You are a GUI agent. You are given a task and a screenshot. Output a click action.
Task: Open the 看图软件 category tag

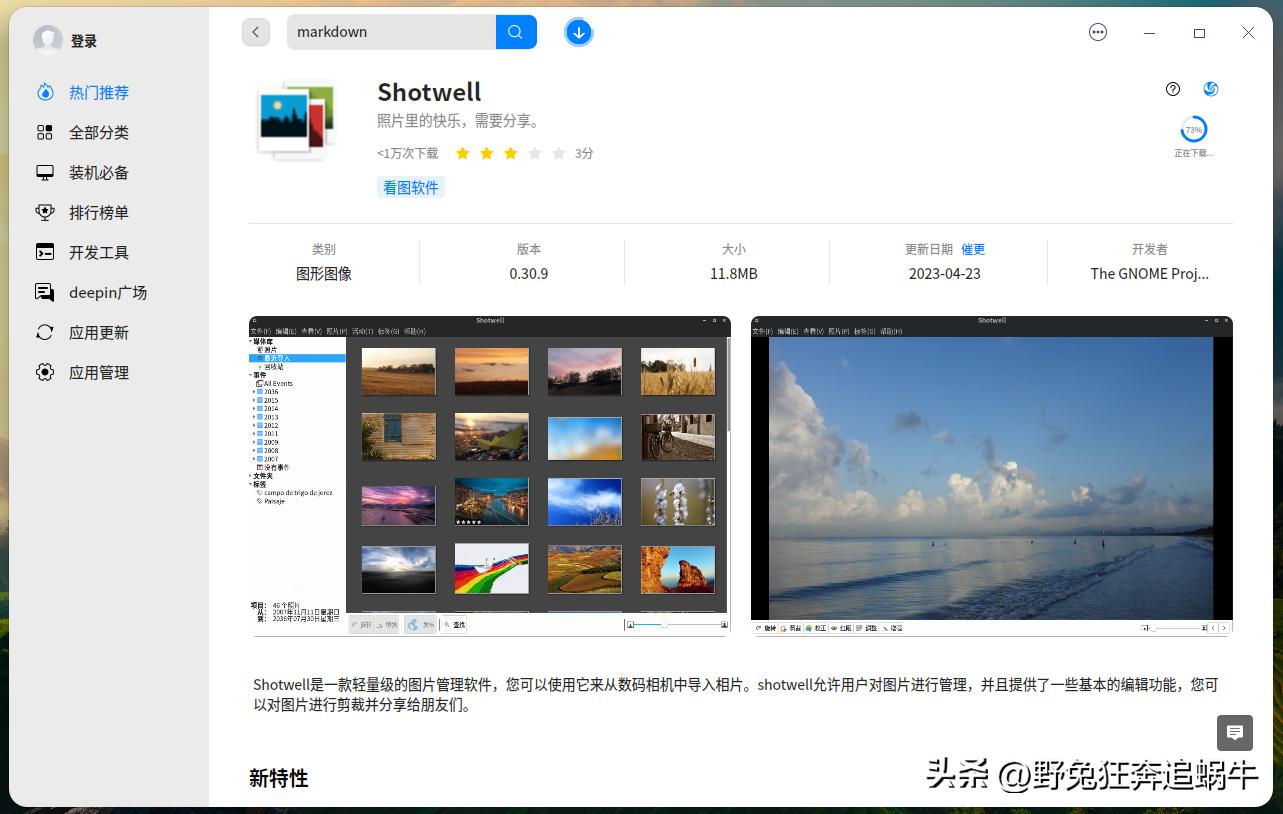coord(410,187)
